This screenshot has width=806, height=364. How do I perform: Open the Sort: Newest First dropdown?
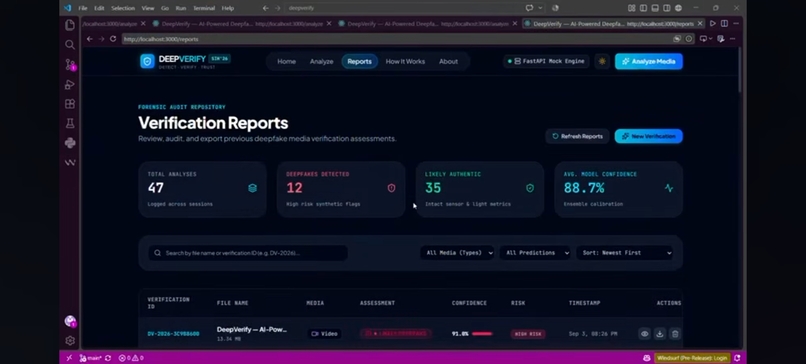click(625, 253)
